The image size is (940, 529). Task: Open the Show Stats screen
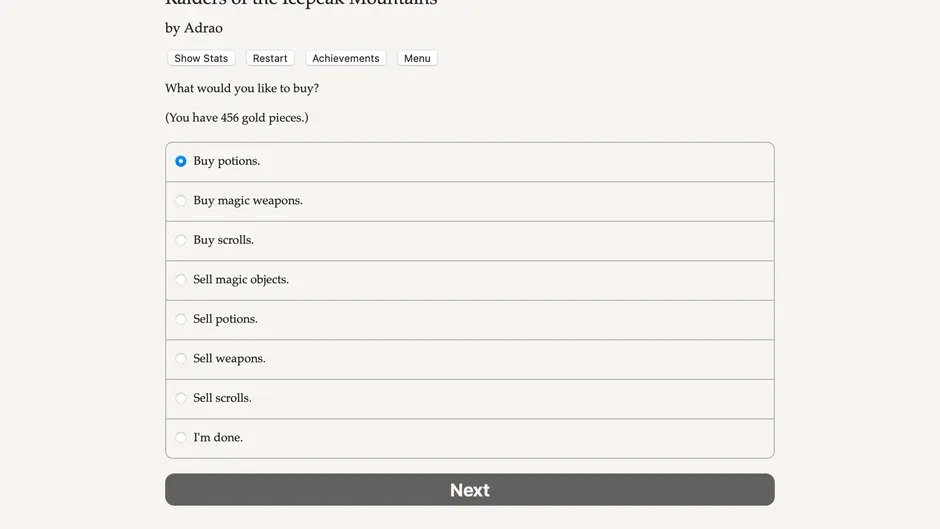click(201, 58)
